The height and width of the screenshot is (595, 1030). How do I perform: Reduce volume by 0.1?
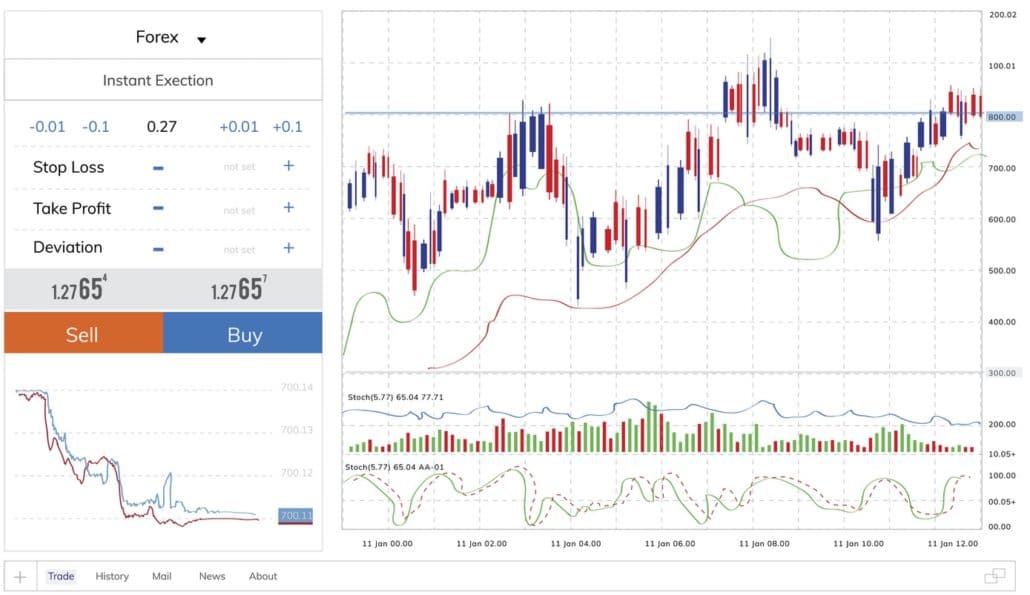(x=96, y=127)
